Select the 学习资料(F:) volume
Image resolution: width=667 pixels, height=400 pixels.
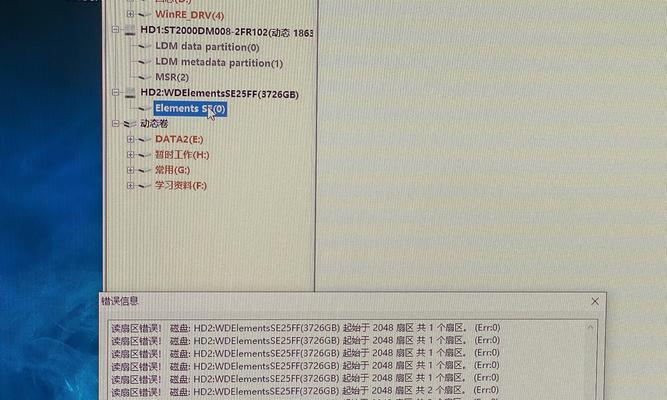181,186
